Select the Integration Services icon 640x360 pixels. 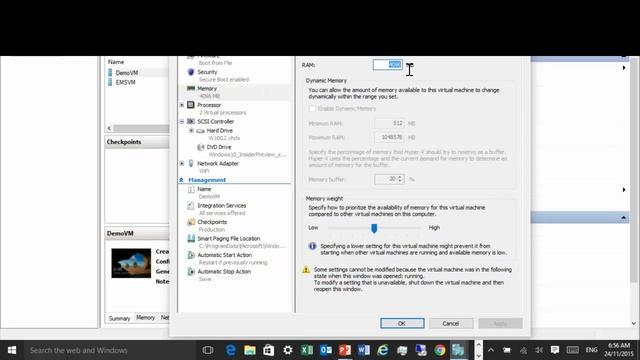point(191,206)
